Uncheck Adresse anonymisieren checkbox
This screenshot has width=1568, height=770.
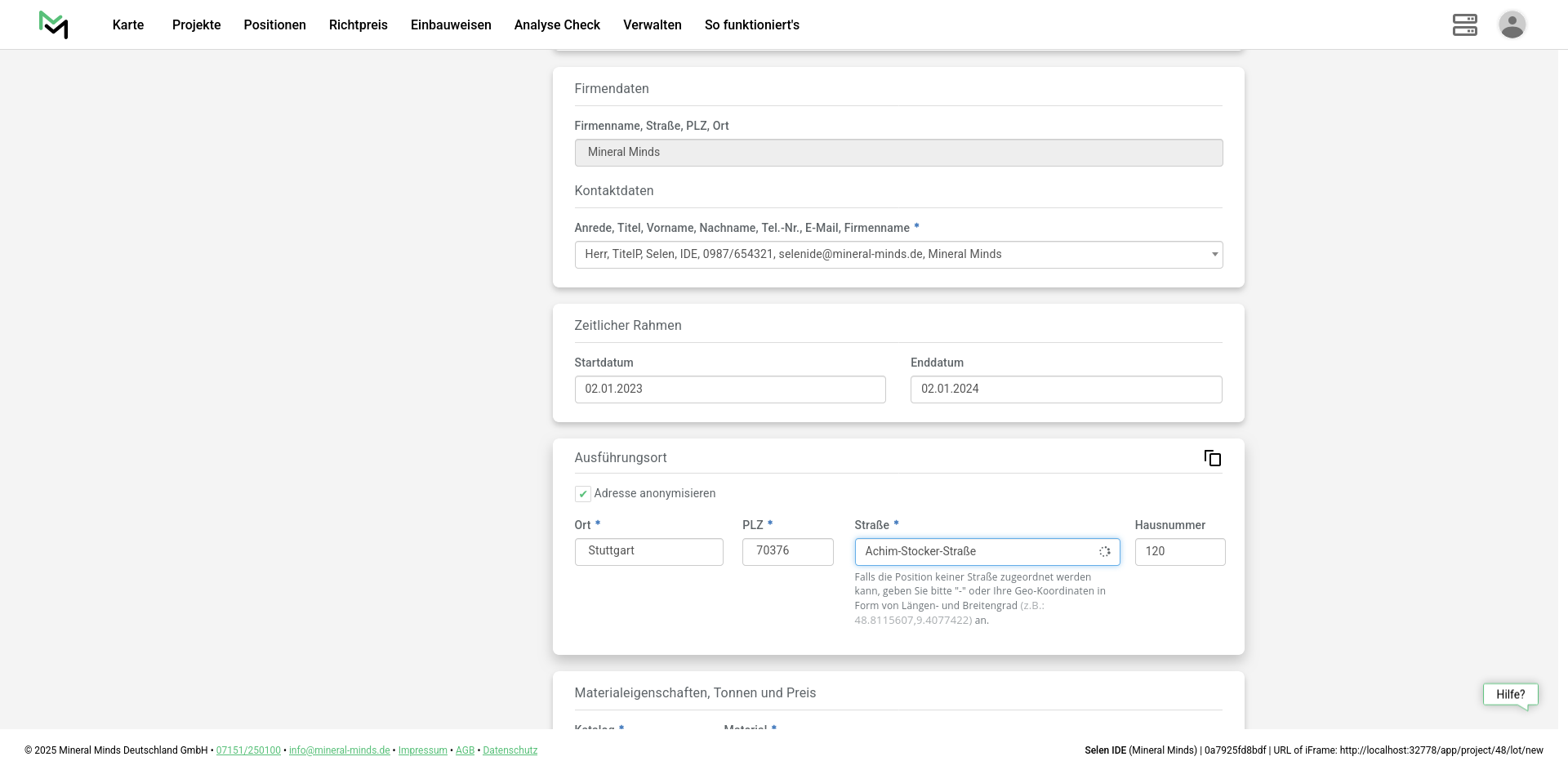click(x=582, y=494)
